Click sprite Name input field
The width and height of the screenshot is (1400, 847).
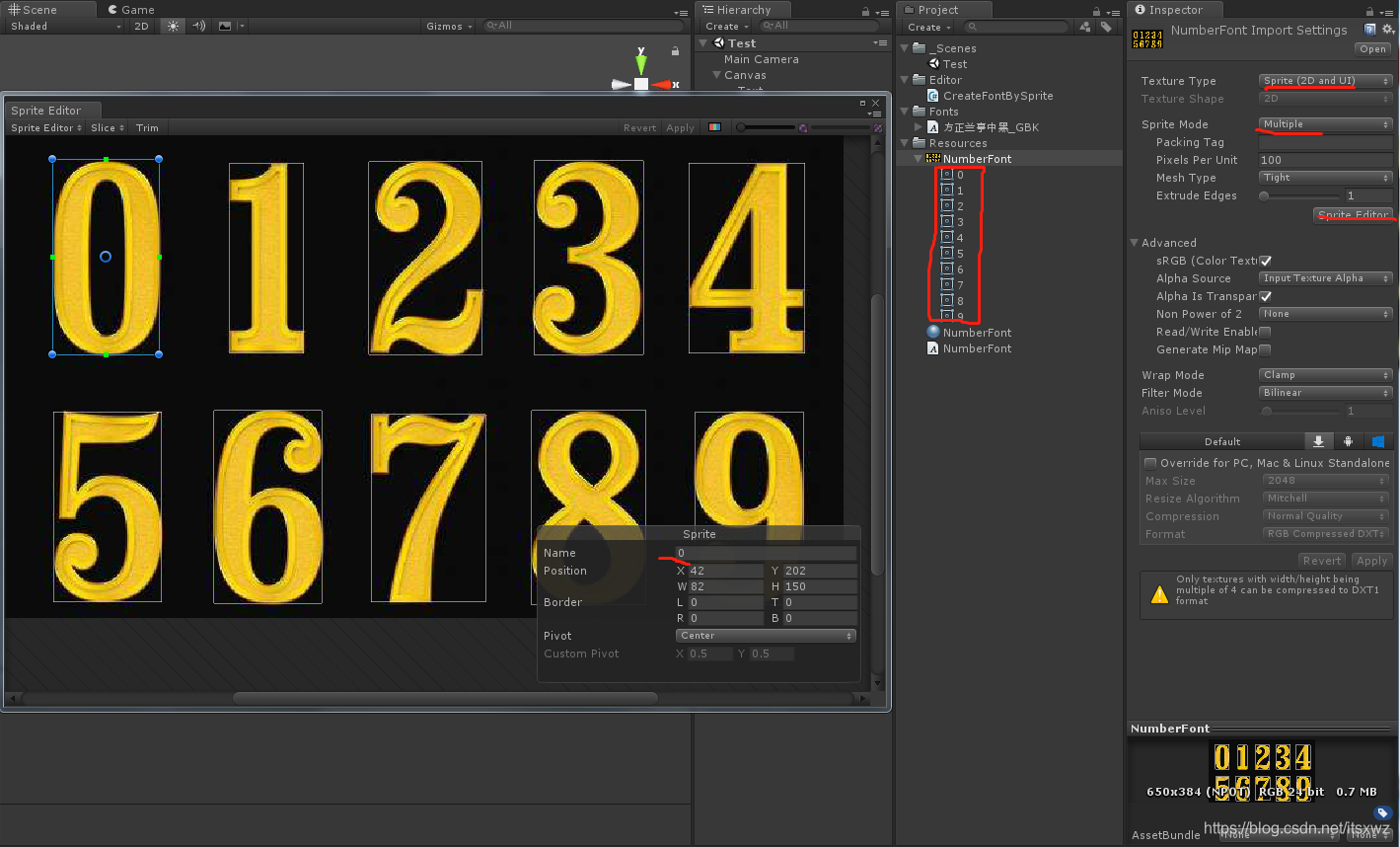[x=766, y=553]
